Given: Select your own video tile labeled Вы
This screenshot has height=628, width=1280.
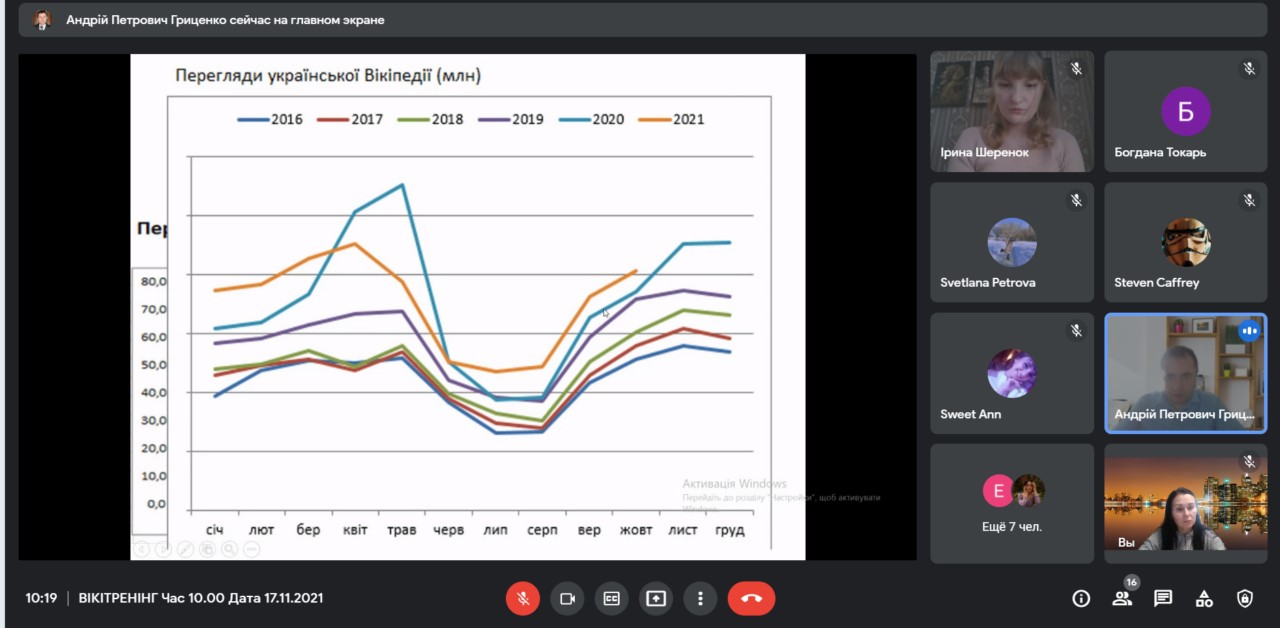Looking at the screenshot, I should pyautogui.click(x=1186, y=504).
